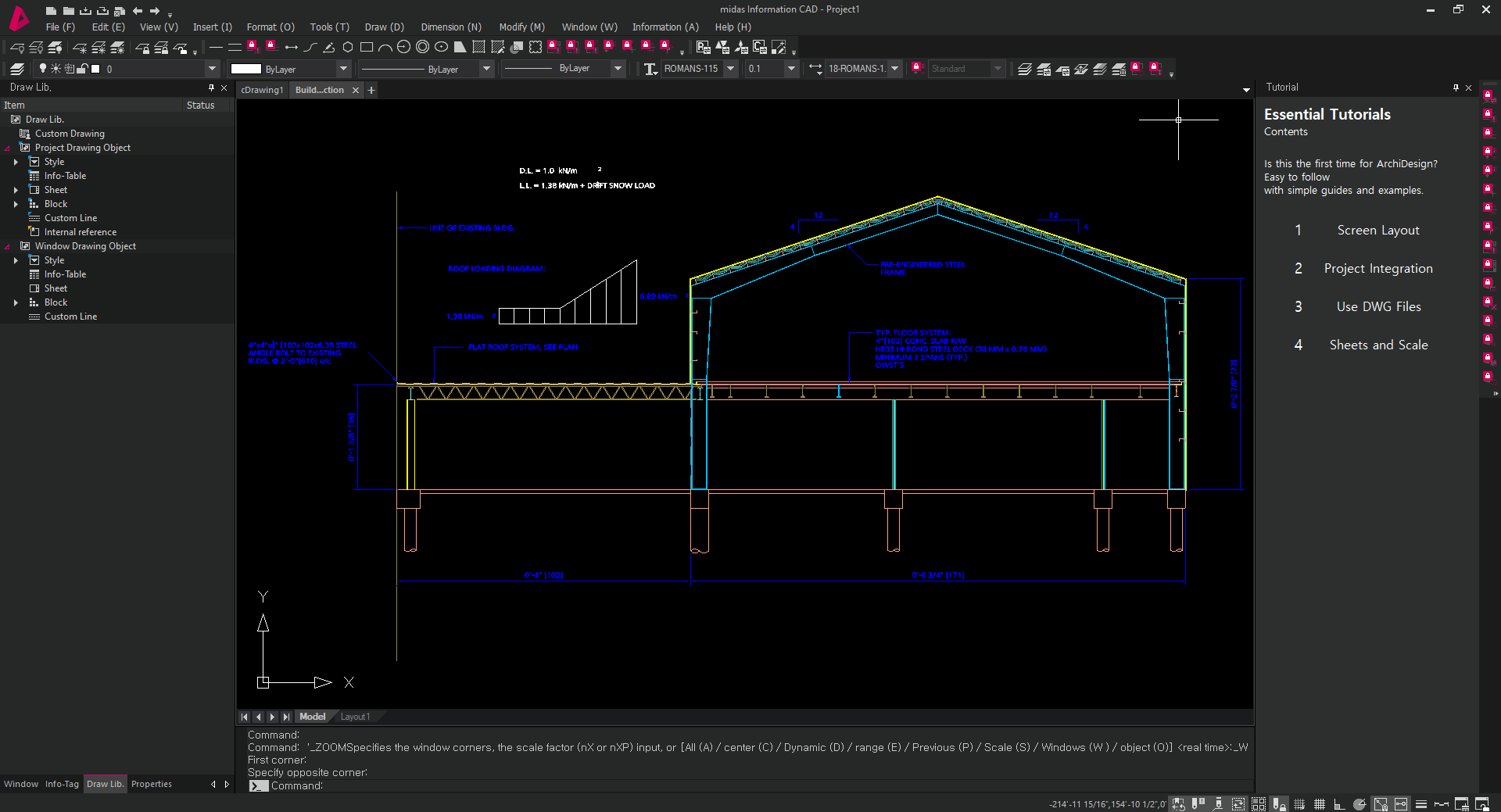The height and width of the screenshot is (812, 1501).
Task: Expand the Block item under Project Drawing Object
Action: point(16,204)
